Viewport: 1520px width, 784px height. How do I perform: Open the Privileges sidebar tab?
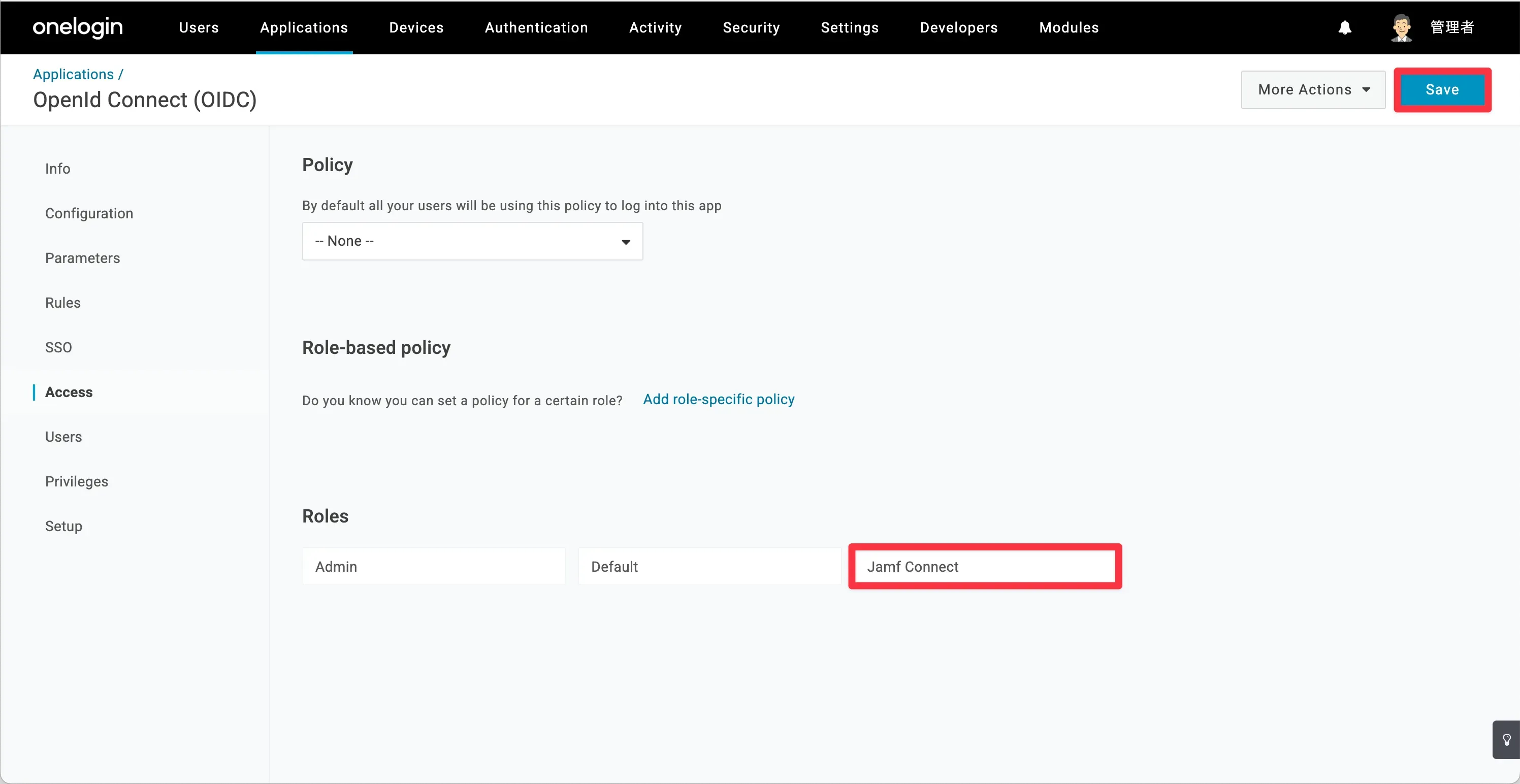77,481
